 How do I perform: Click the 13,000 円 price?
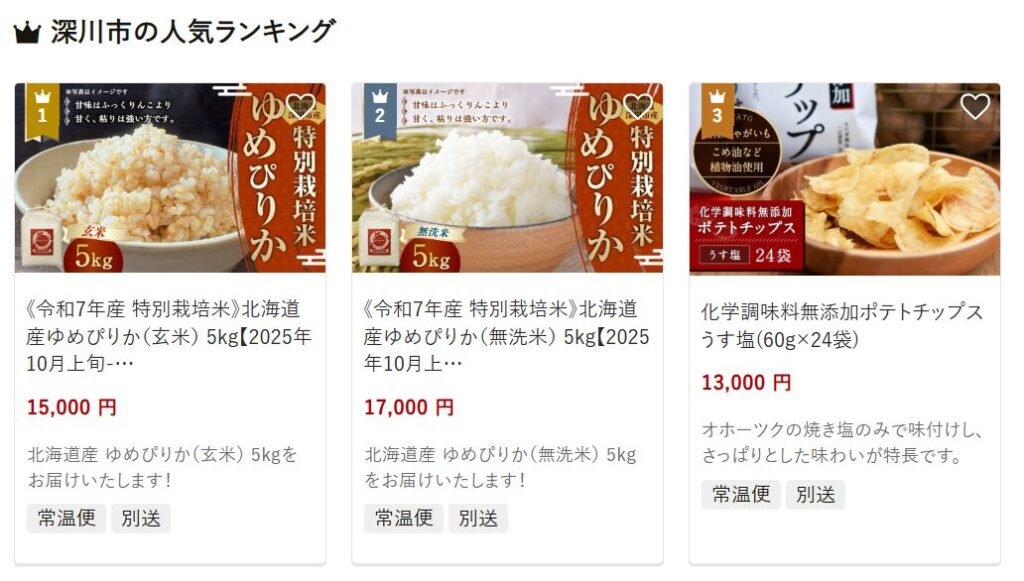click(746, 383)
